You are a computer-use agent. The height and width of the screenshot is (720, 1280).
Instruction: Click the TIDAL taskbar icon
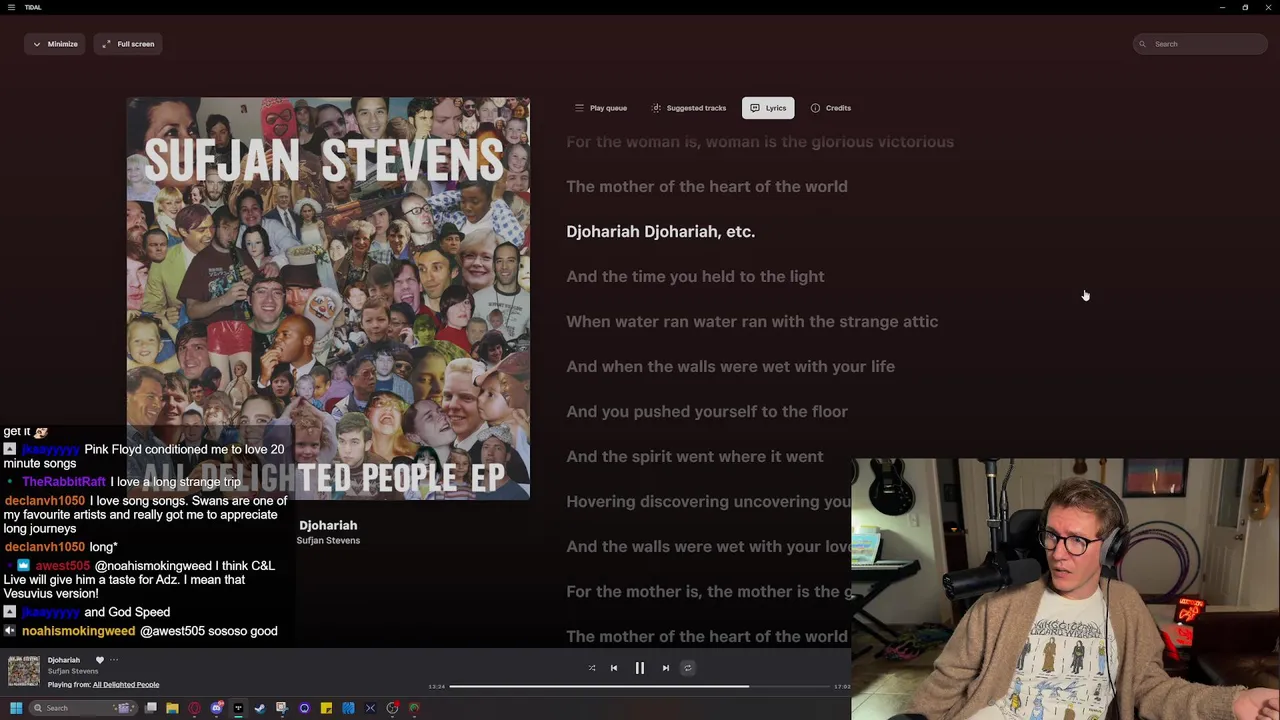coord(238,708)
